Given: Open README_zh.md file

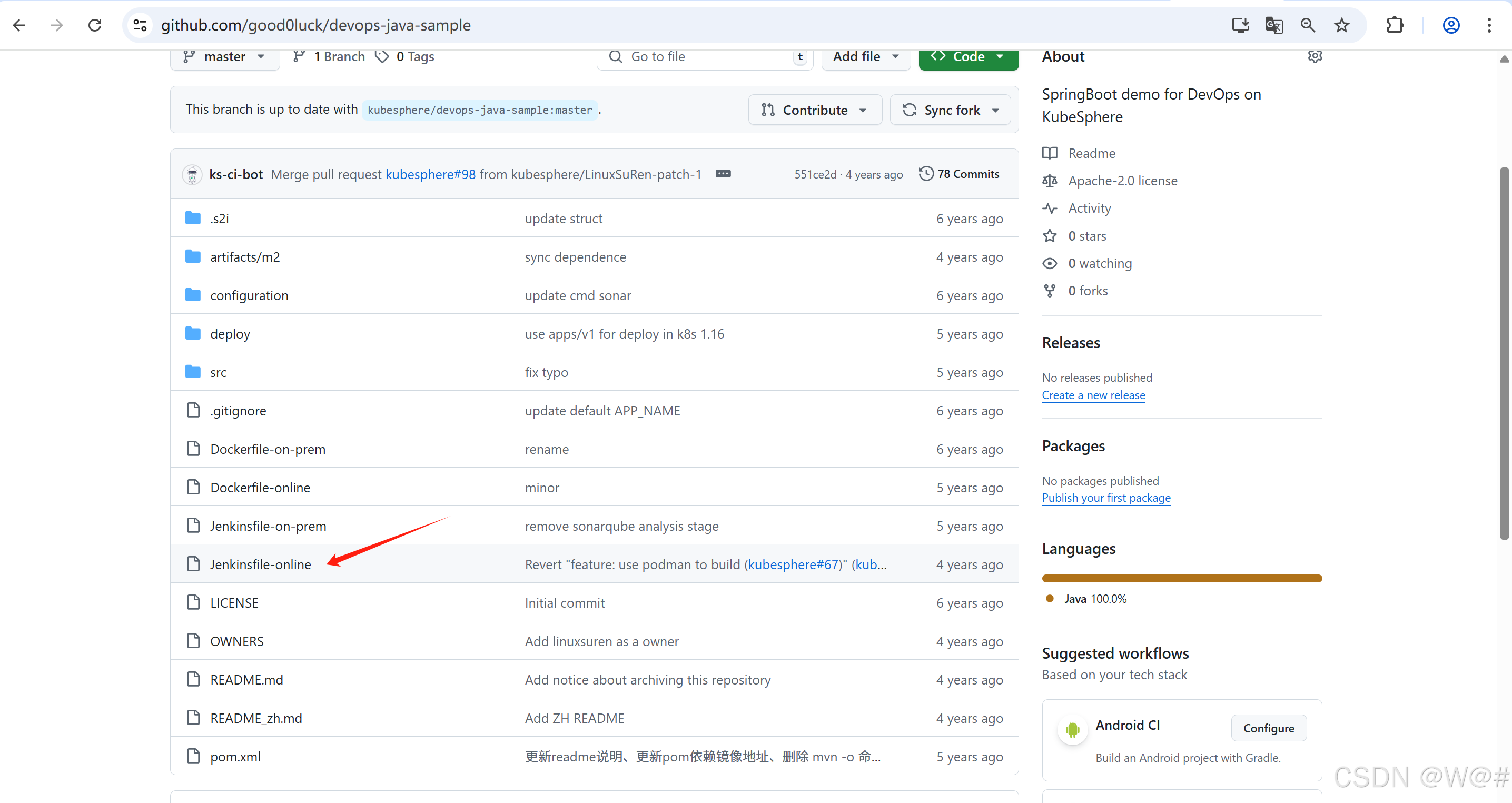Looking at the screenshot, I should [x=256, y=718].
